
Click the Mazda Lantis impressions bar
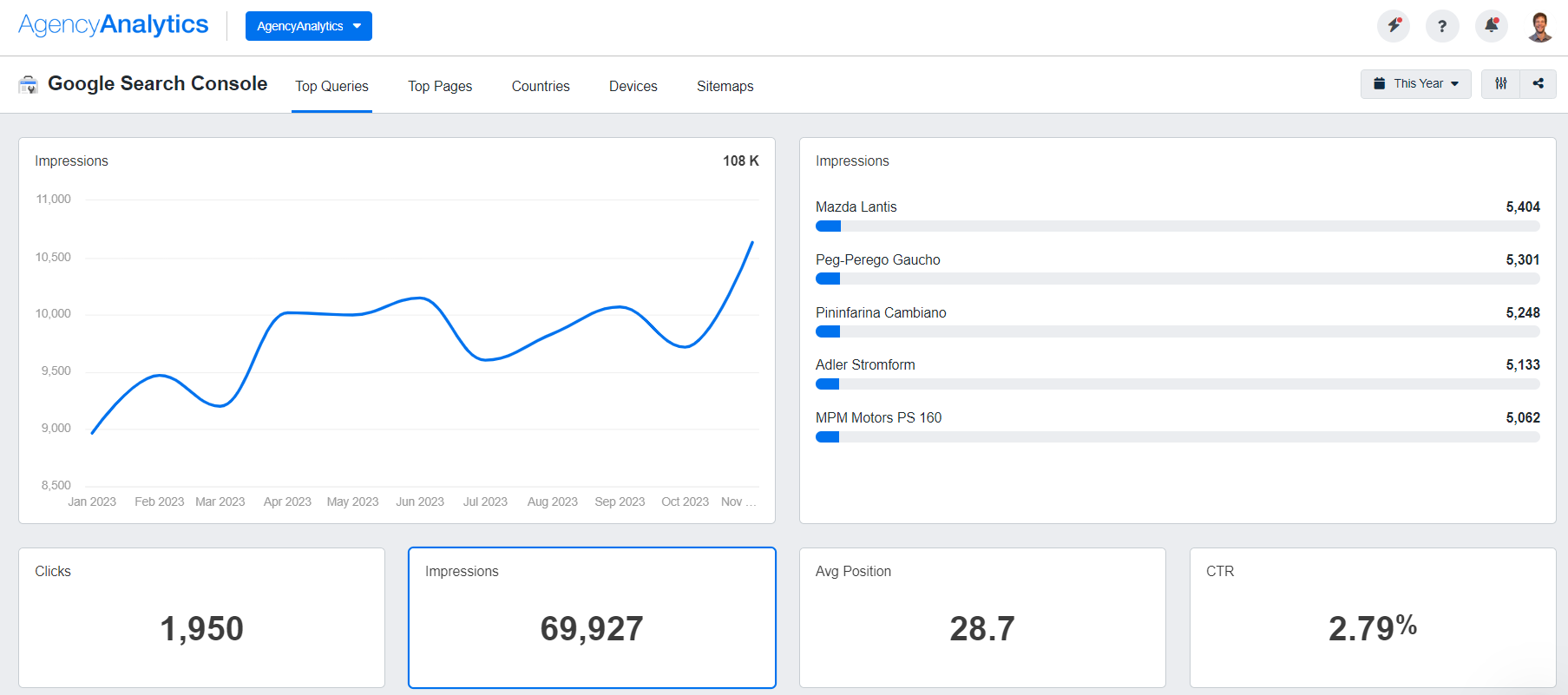pos(1177,226)
